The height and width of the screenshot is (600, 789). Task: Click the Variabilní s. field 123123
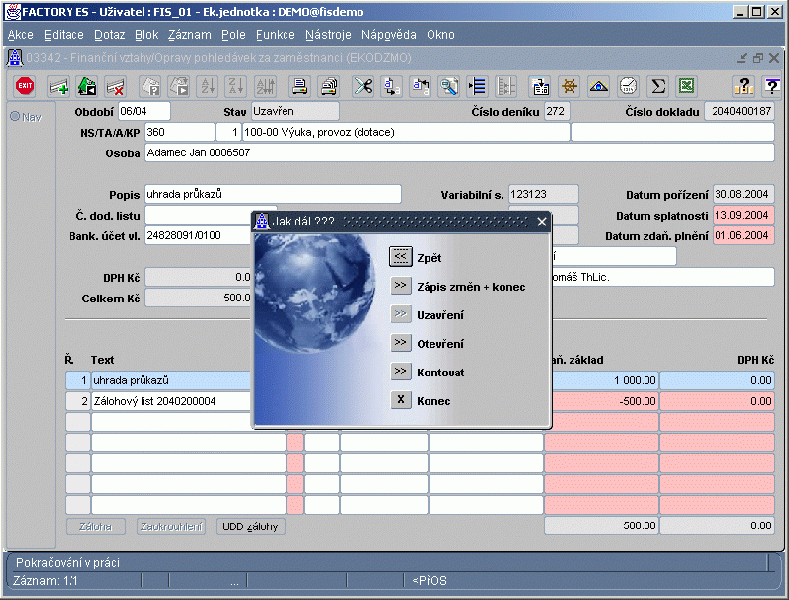(543, 194)
